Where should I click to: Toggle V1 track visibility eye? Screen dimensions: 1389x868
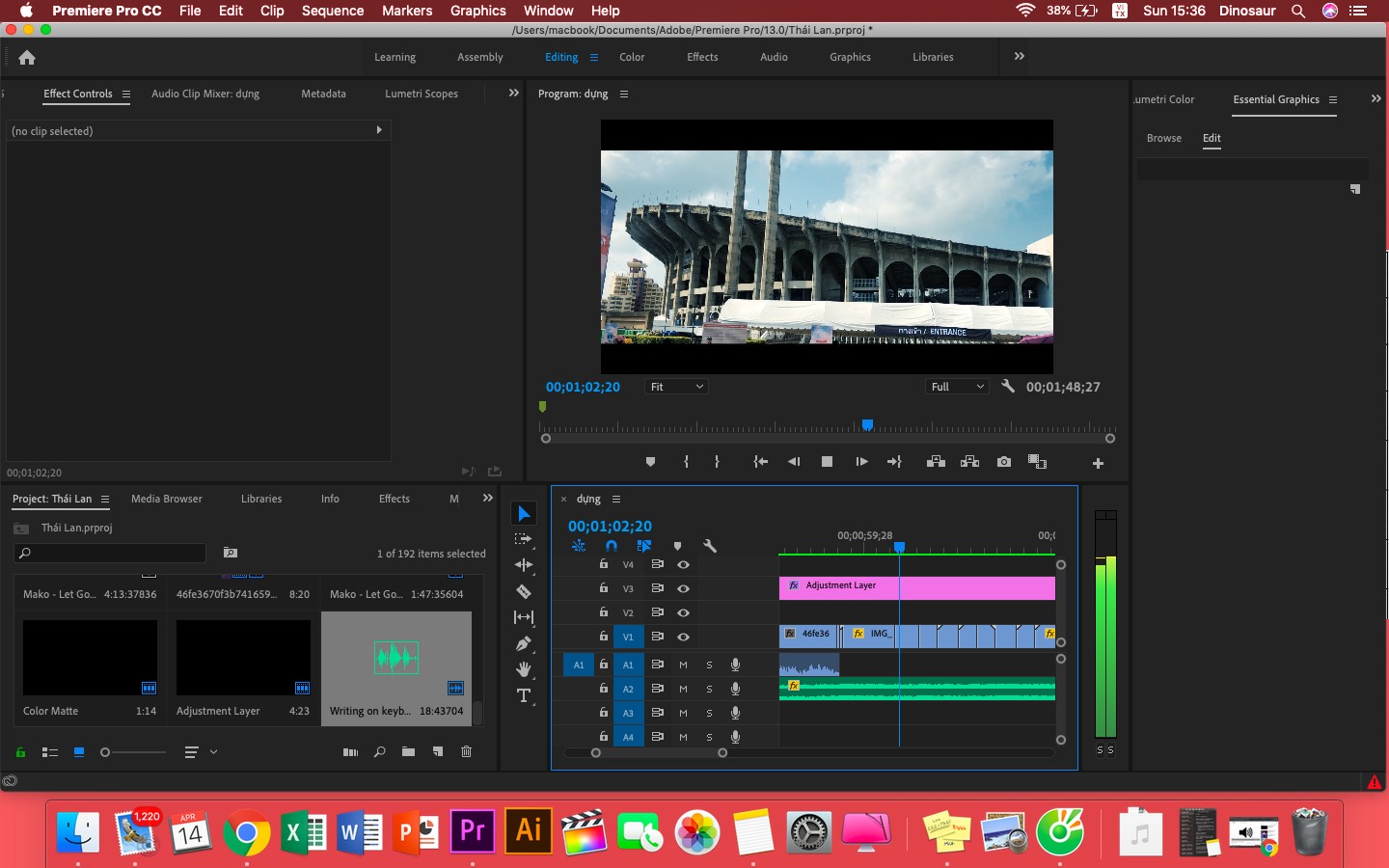[x=683, y=637]
